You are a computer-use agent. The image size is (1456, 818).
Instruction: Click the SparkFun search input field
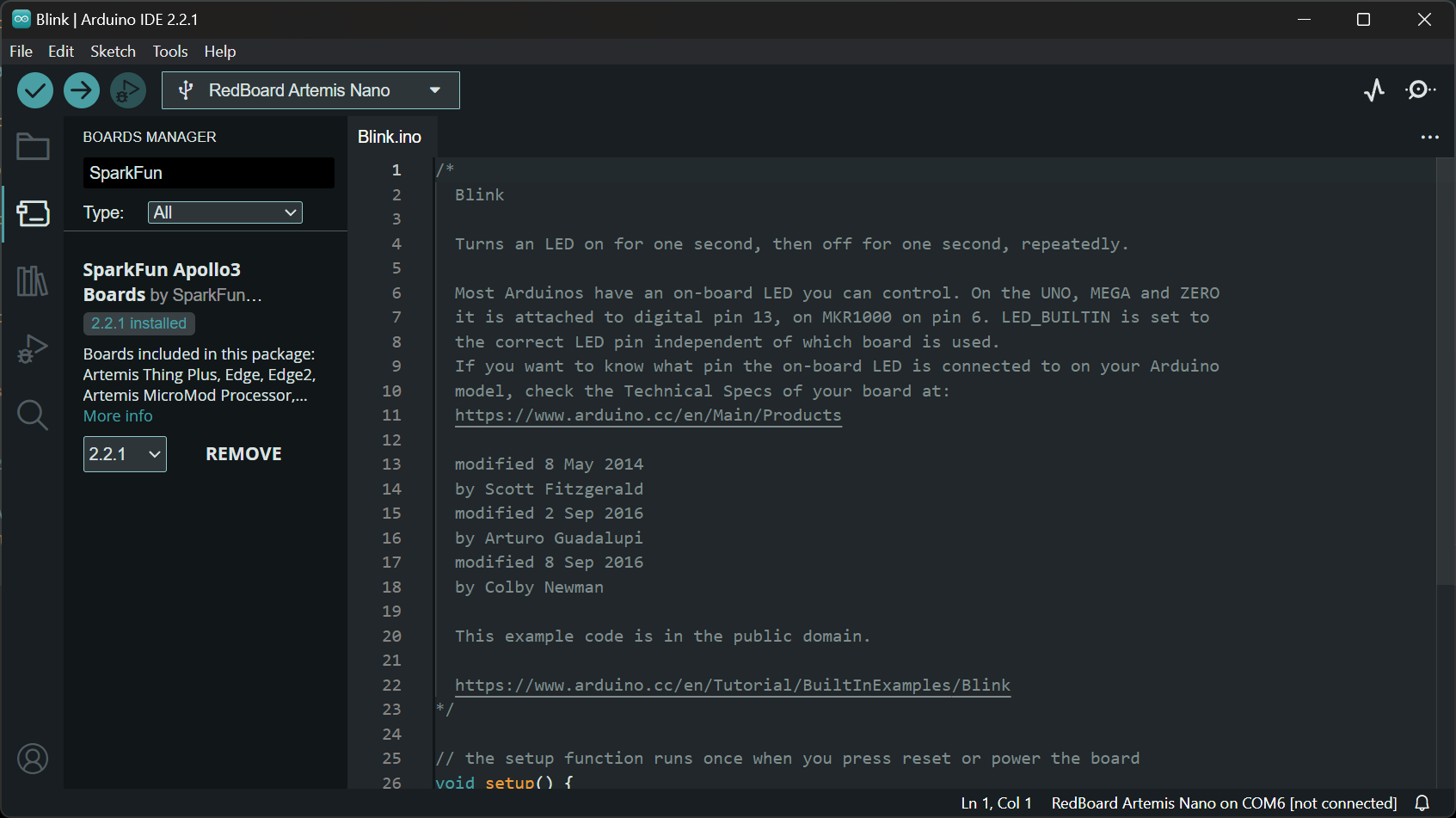tap(209, 173)
